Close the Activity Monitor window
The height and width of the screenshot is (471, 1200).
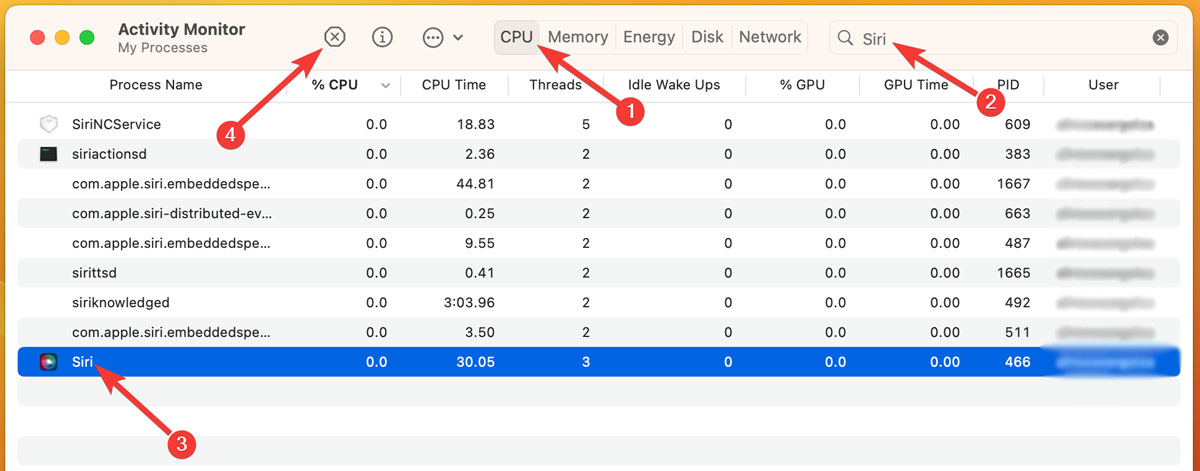pos(37,38)
